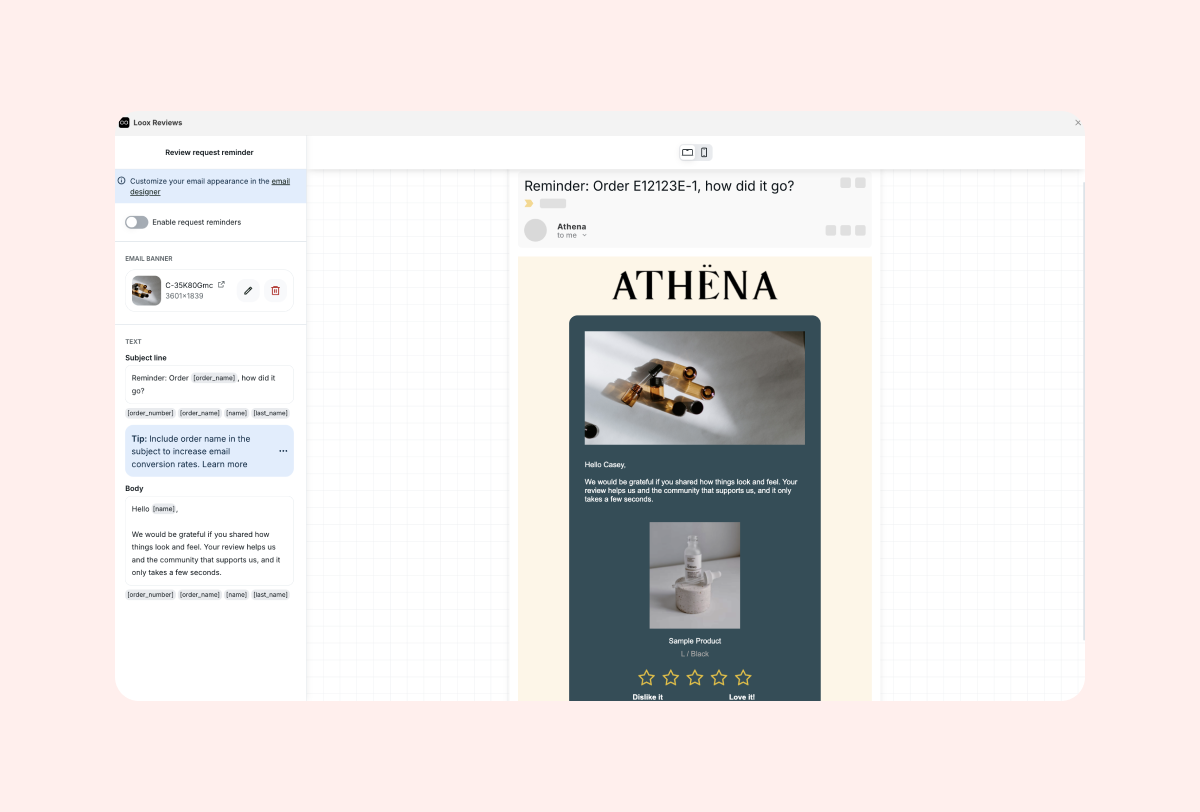This screenshot has width=1200, height=812.
Task: Toggle Enable request reminders switch
Action: coord(136,222)
